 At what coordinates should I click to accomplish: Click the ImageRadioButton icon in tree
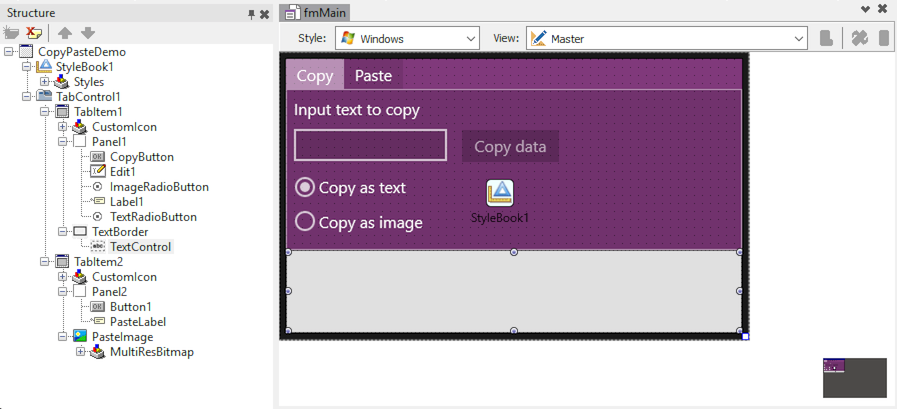tap(98, 187)
